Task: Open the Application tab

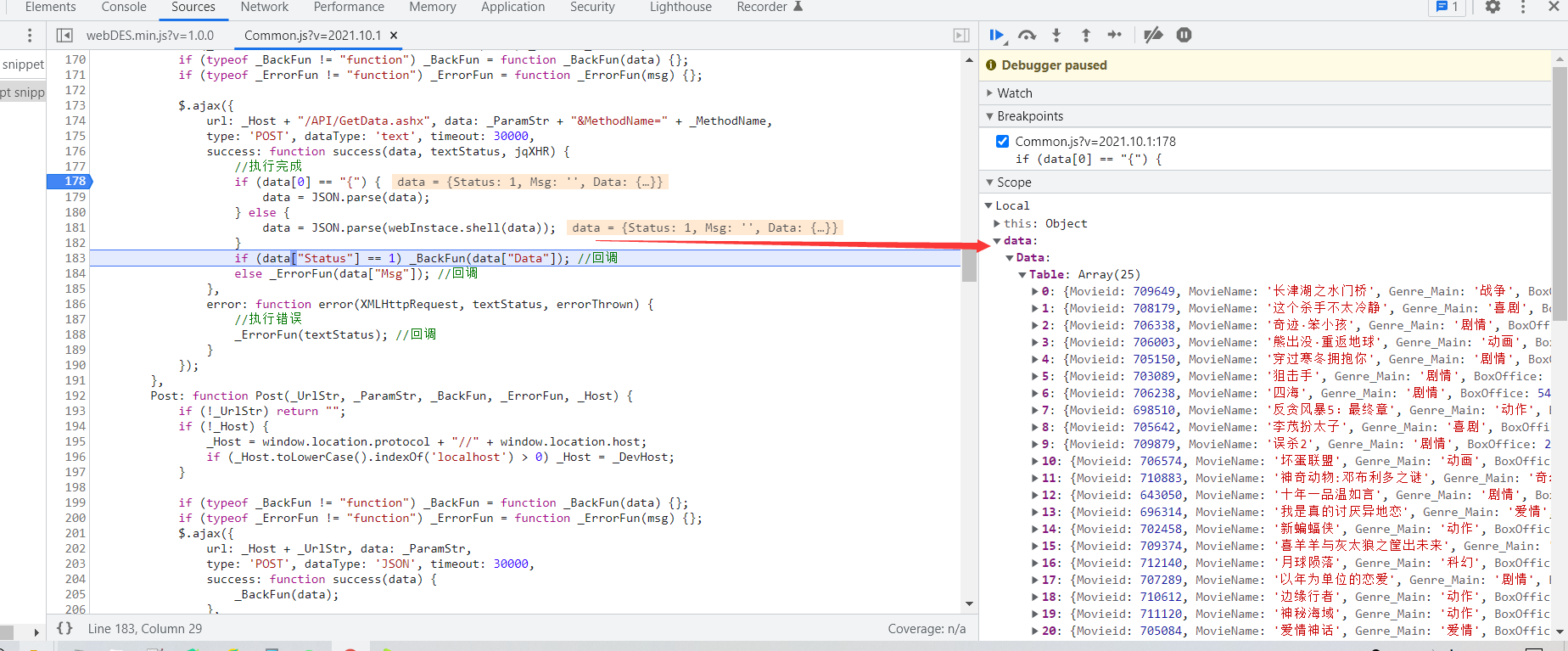Action: coord(513,7)
